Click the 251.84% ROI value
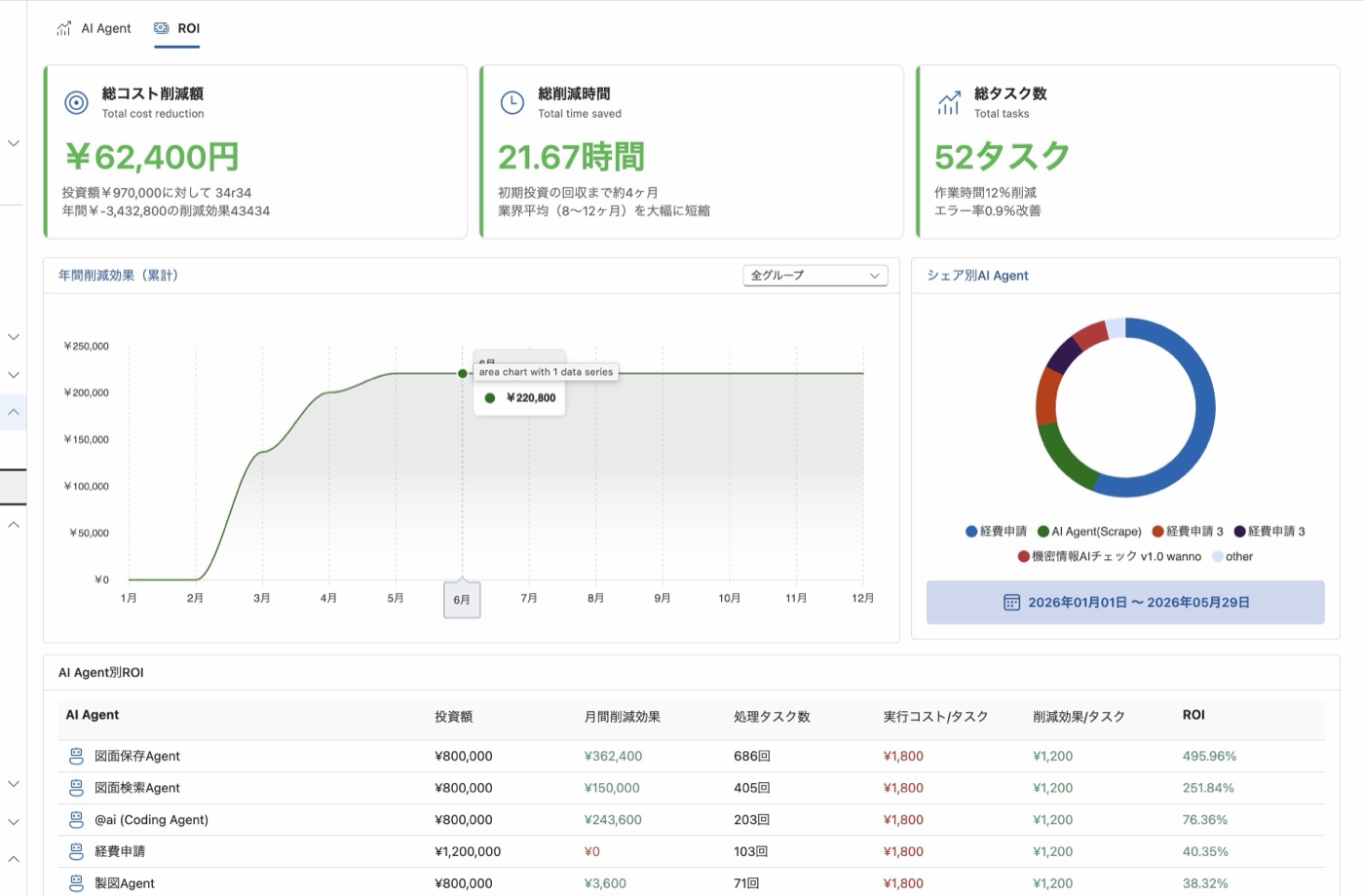The image size is (1364, 896). point(1208,788)
